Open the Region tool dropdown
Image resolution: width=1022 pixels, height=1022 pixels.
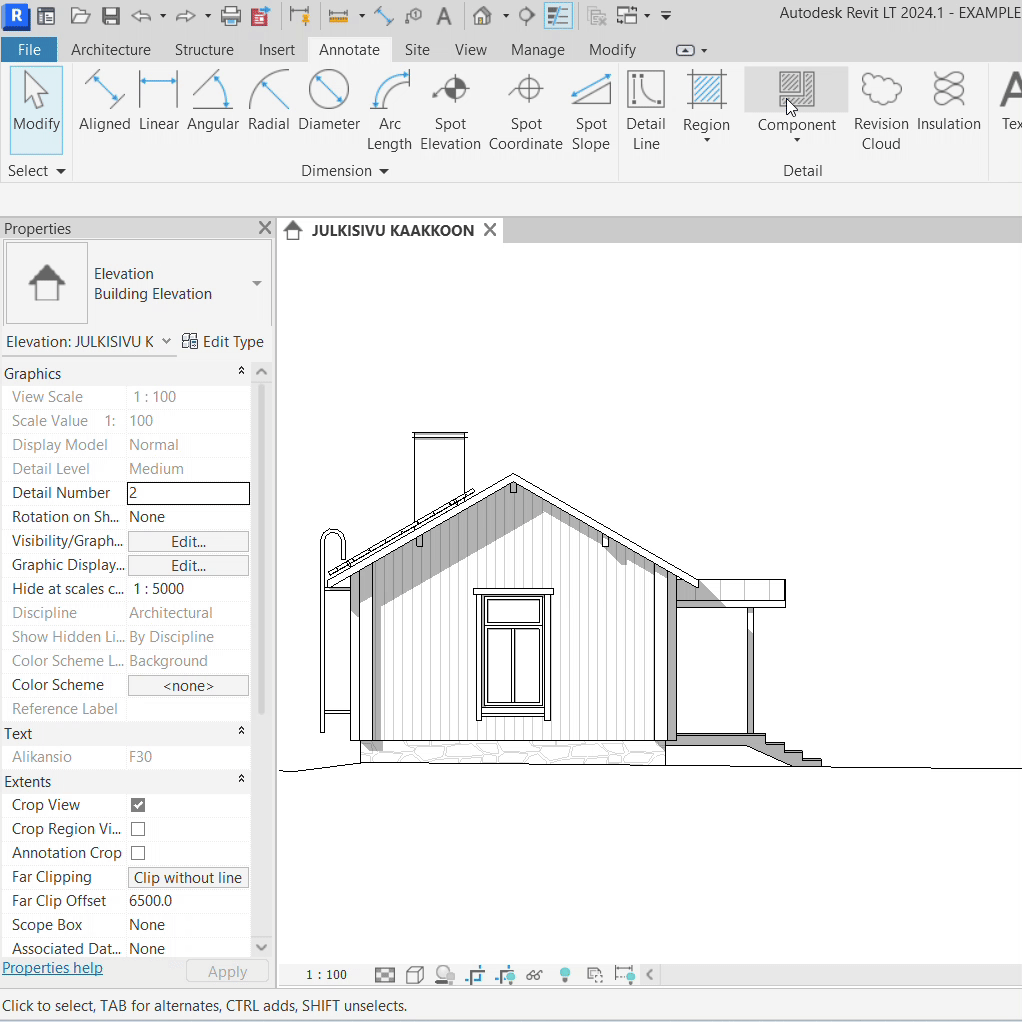tap(706, 139)
